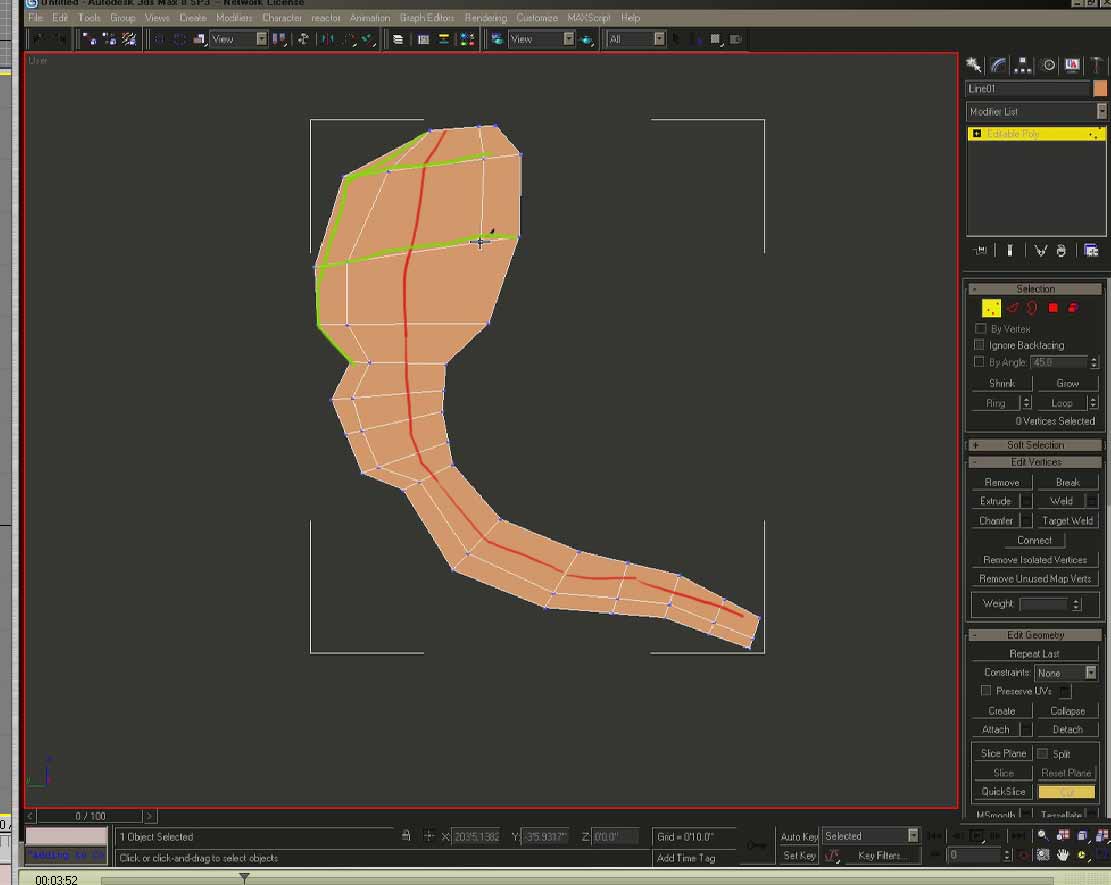
Task: Select Border sub-object level icon
Action: [x=1032, y=309]
